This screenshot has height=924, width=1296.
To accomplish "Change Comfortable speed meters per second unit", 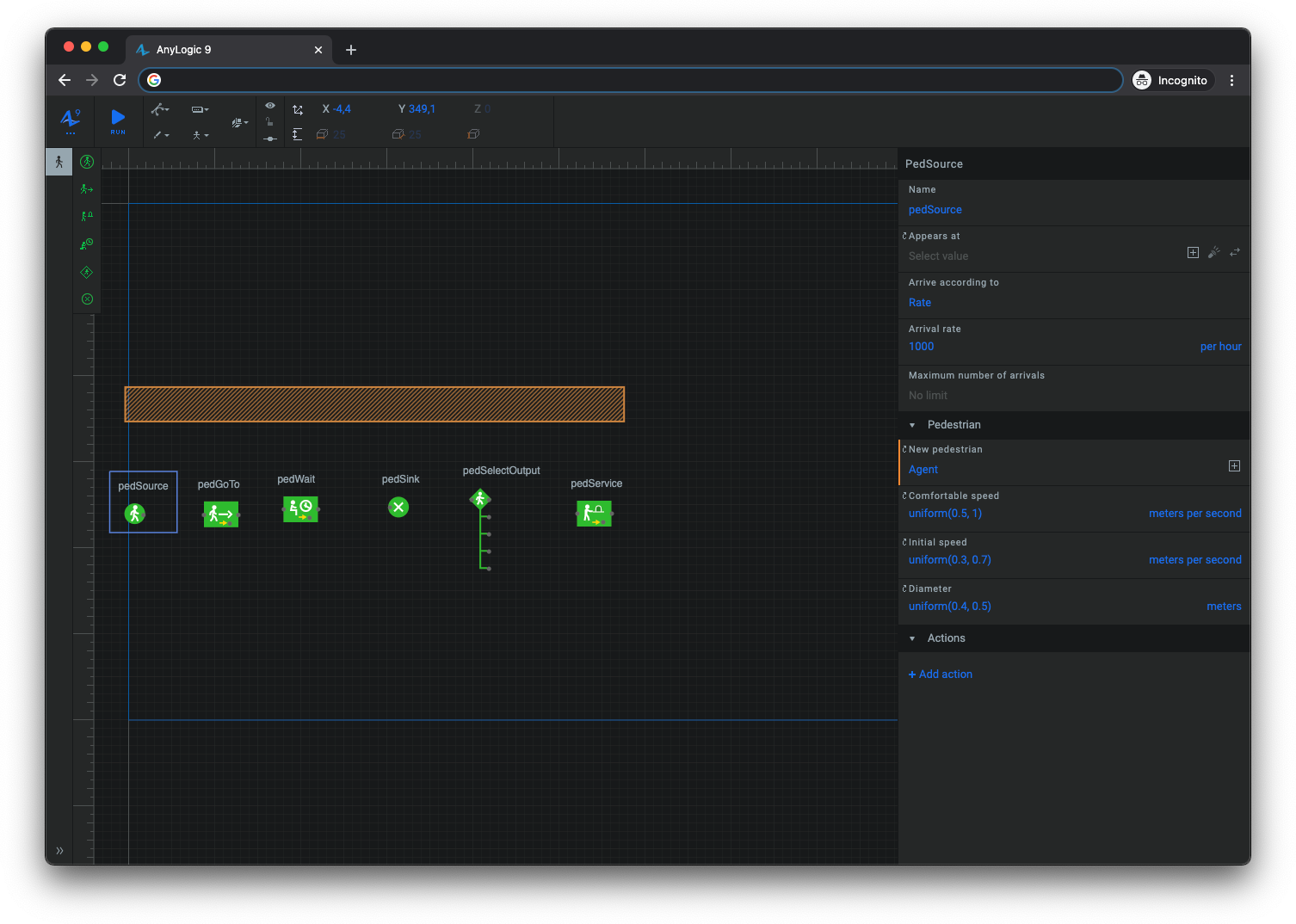I will click(x=1194, y=514).
